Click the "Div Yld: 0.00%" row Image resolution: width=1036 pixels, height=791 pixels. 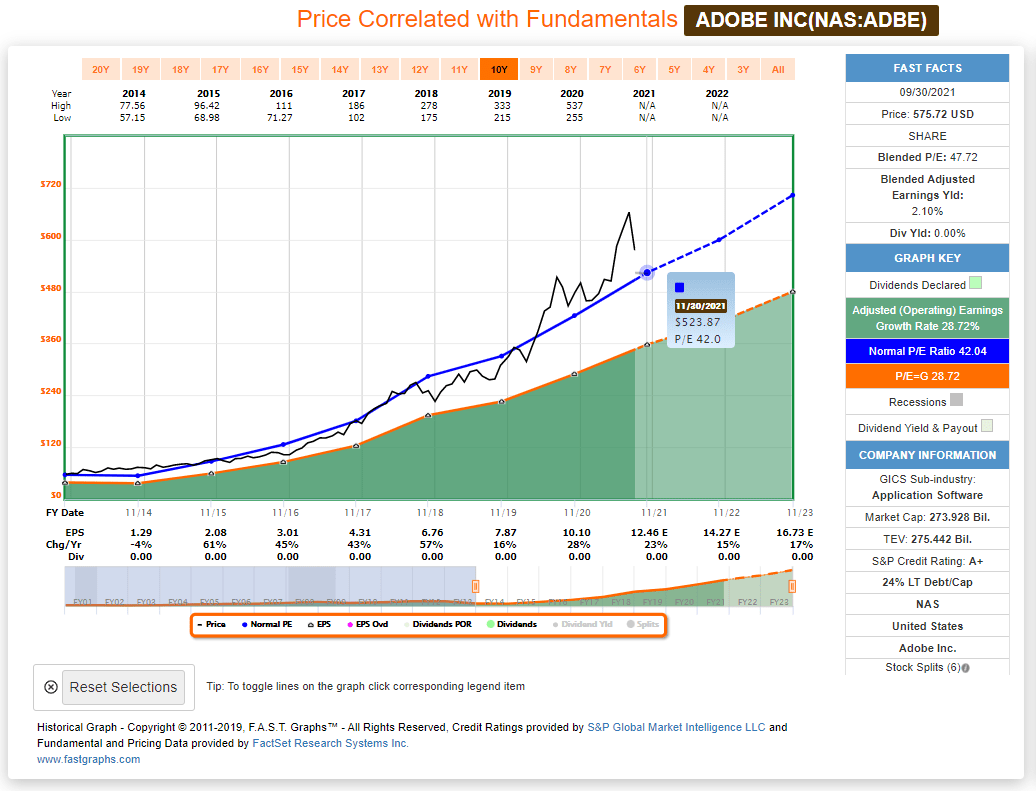[x=927, y=233]
